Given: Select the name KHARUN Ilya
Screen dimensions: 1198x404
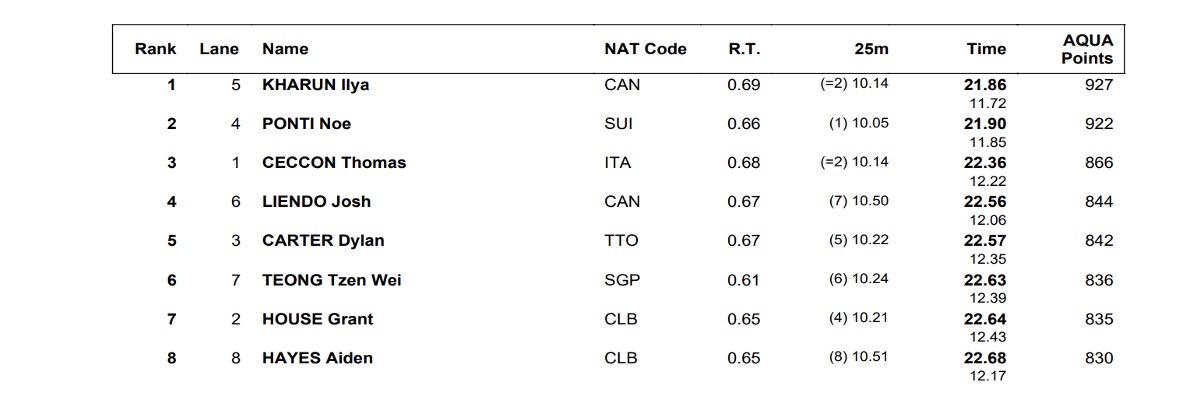Looking at the screenshot, I should tap(315, 85).
